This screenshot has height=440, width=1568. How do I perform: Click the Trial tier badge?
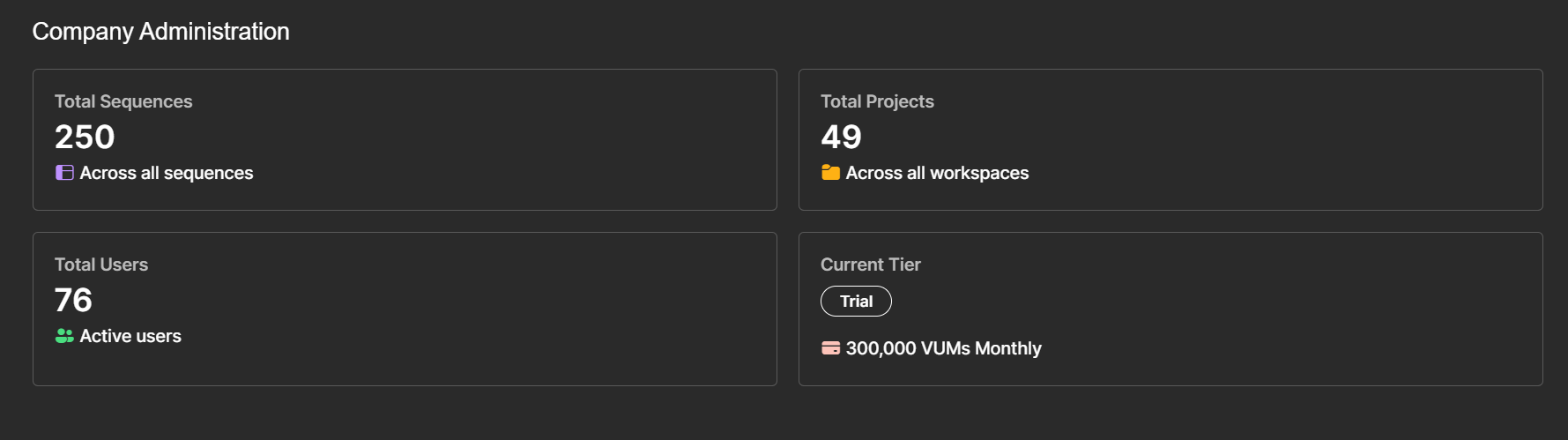[x=856, y=302]
